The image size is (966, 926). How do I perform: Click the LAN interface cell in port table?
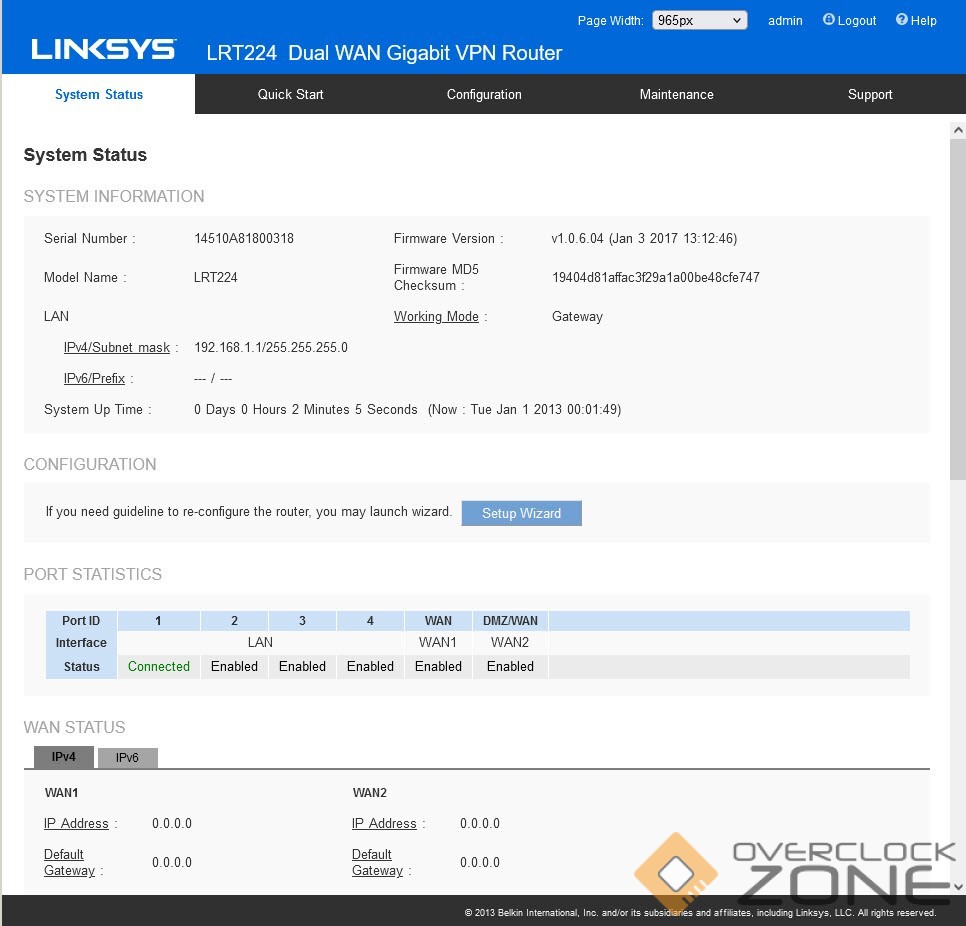click(x=260, y=642)
